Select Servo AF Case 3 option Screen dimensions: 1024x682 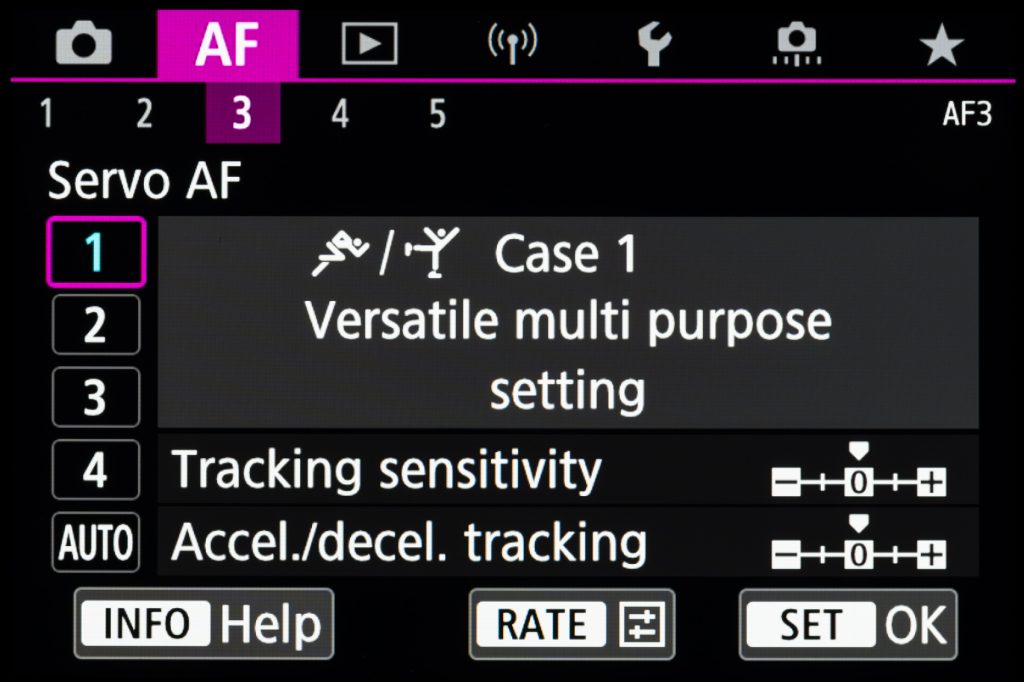point(95,397)
